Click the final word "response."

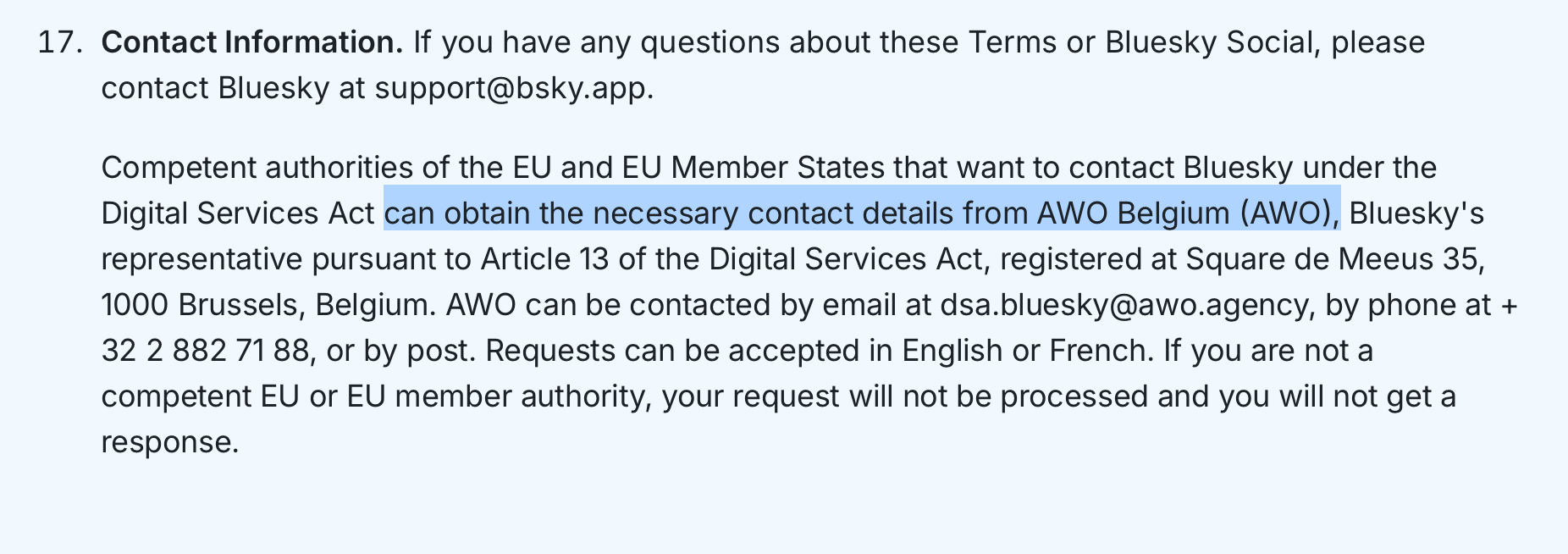(x=169, y=442)
